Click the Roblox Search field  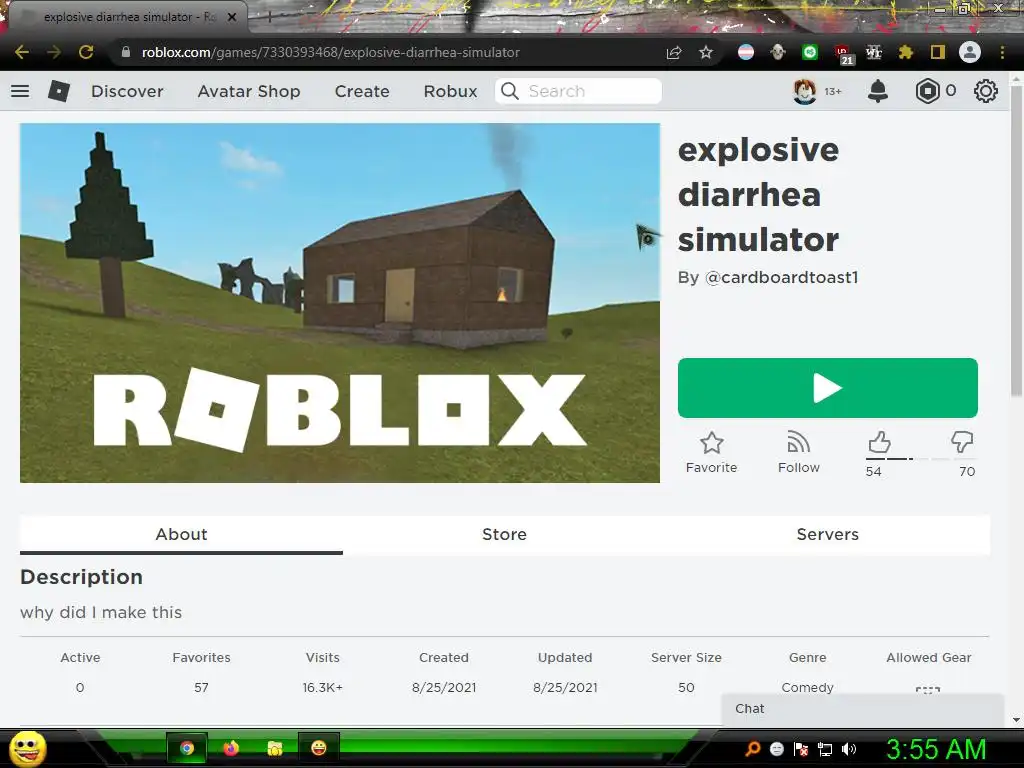[x=578, y=91]
